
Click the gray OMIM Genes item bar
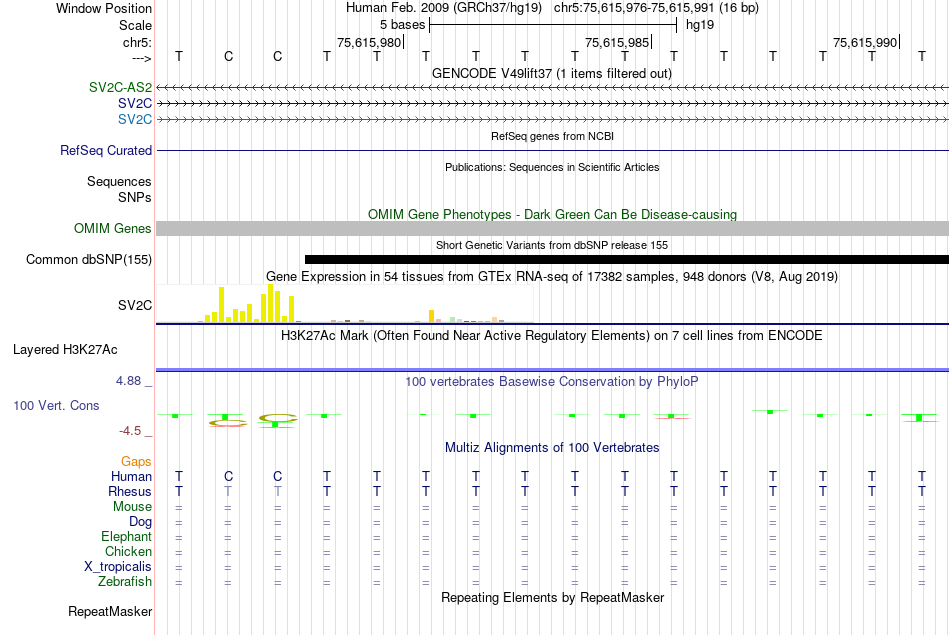553,228
